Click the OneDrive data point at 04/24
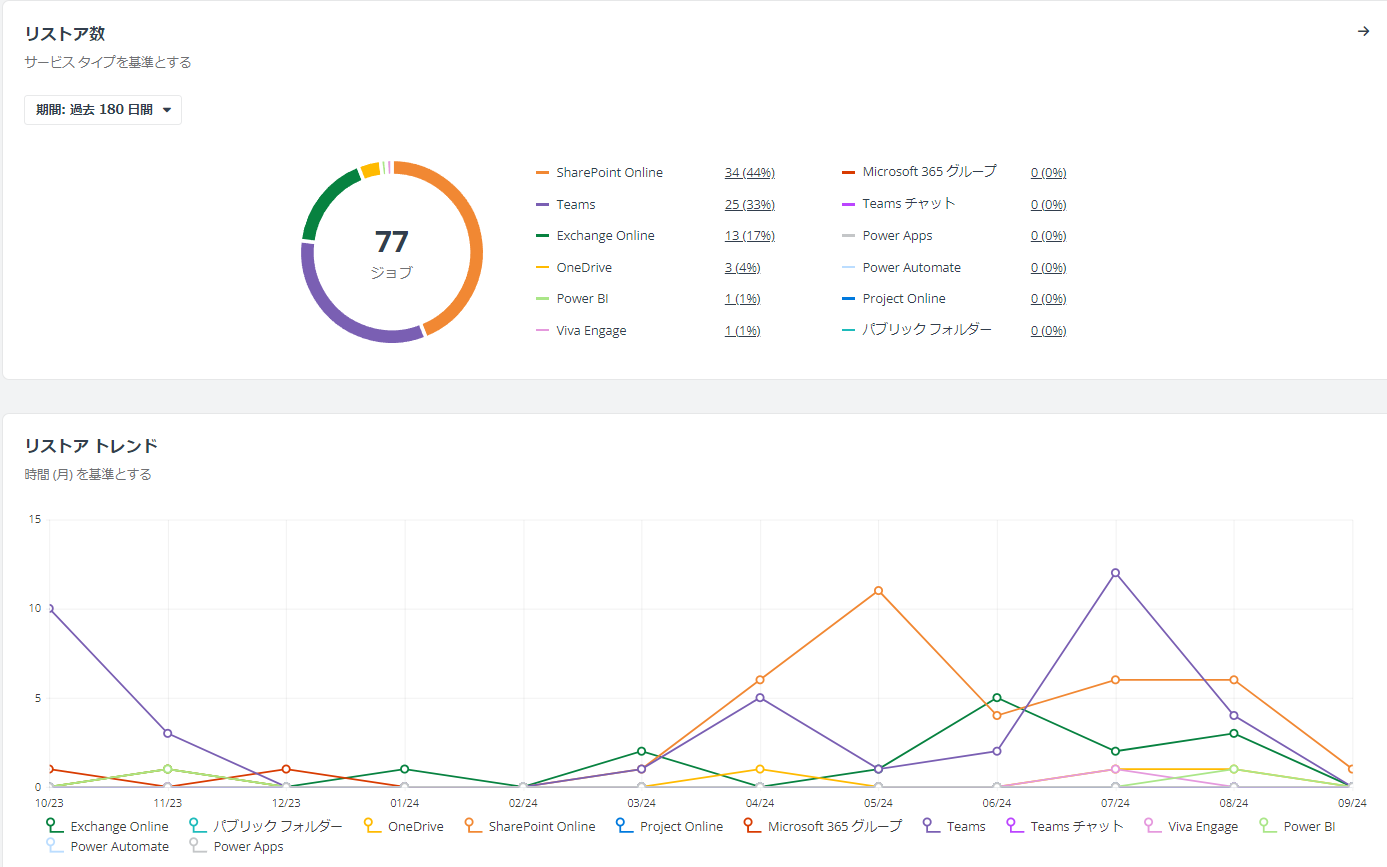This screenshot has height=867, width=1387. [760, 769]
